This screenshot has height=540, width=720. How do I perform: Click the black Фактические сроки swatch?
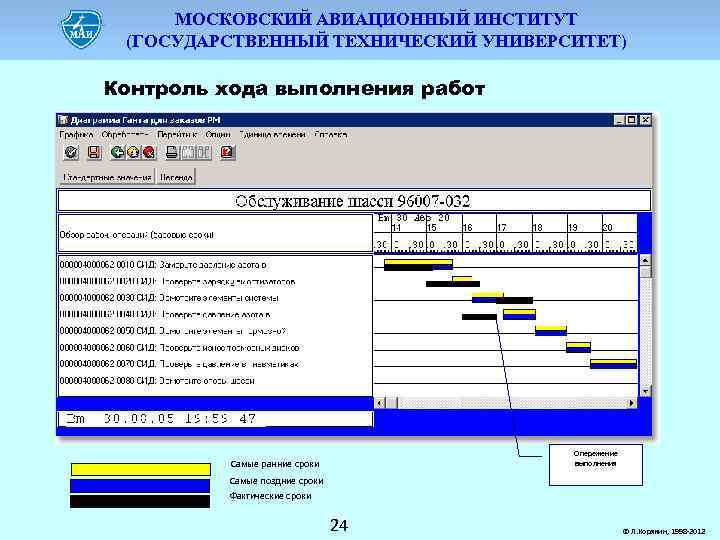pos(140,501)
